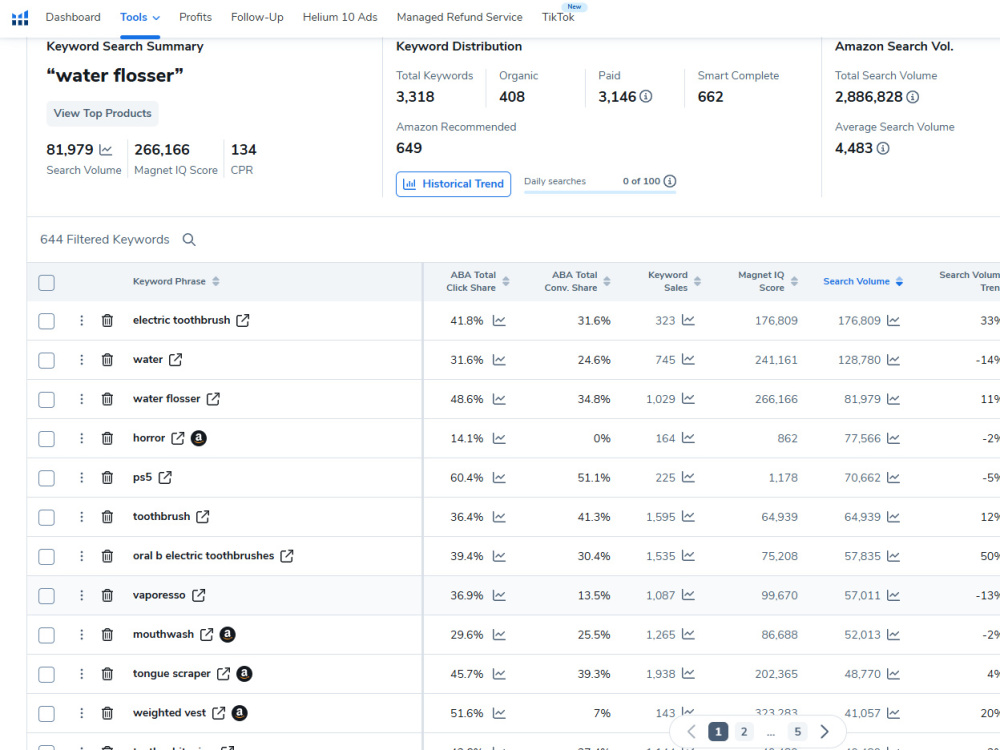The image size is (1000, 750).
Task: View search volume chart for ps5 row
Action: (893, 478)
